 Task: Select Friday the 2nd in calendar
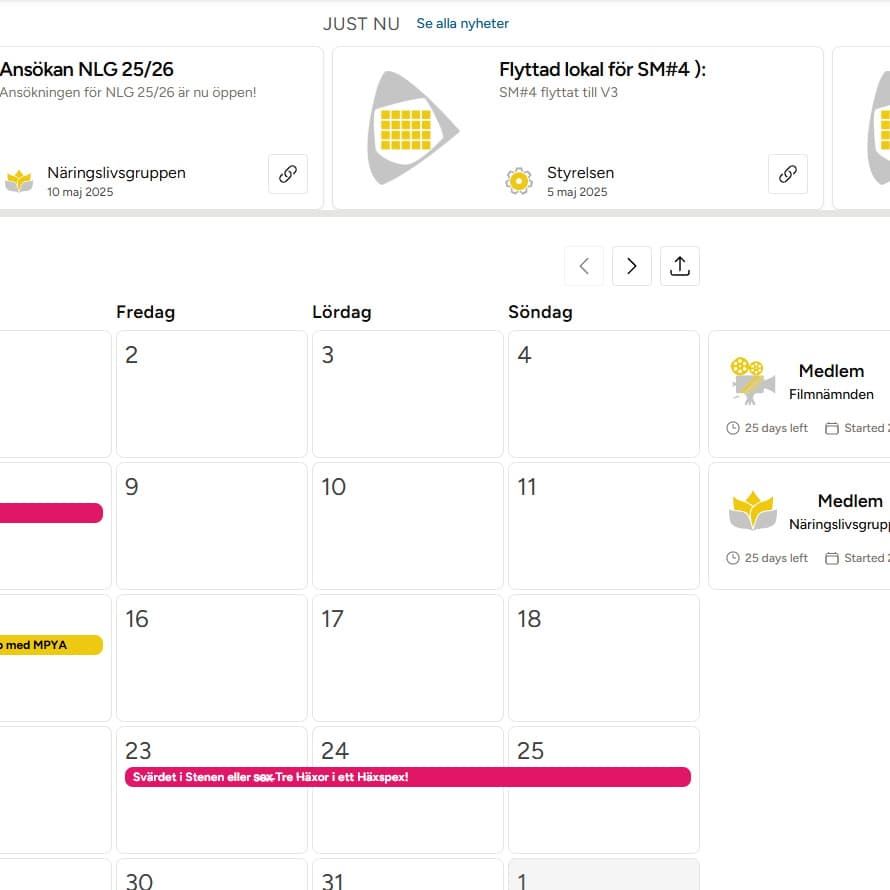click(x=211, y=394)
